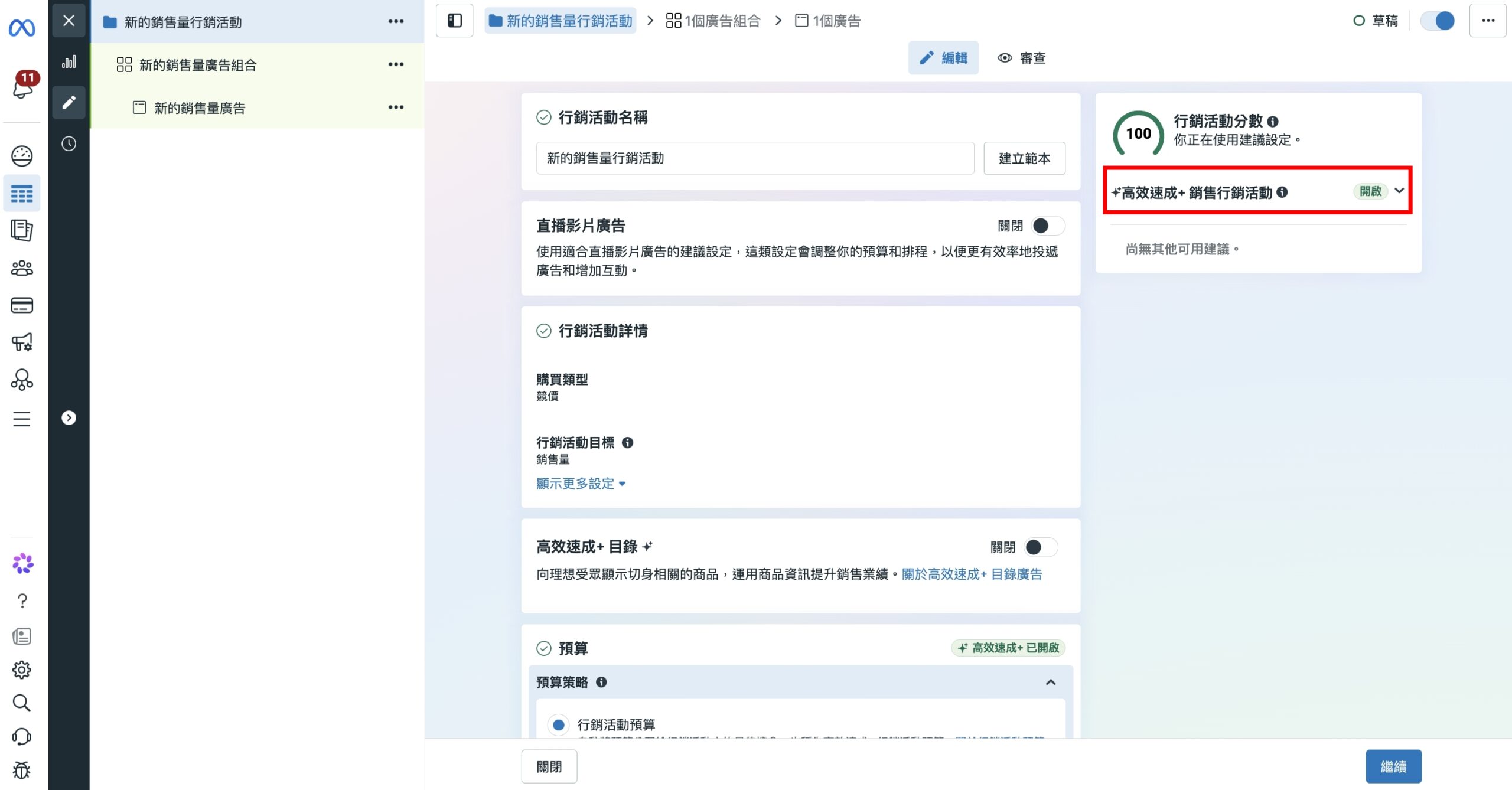Click info icon next to 行銷活動分數
The width and height of the screenshot is (1512, 790).
point(1273,122)
